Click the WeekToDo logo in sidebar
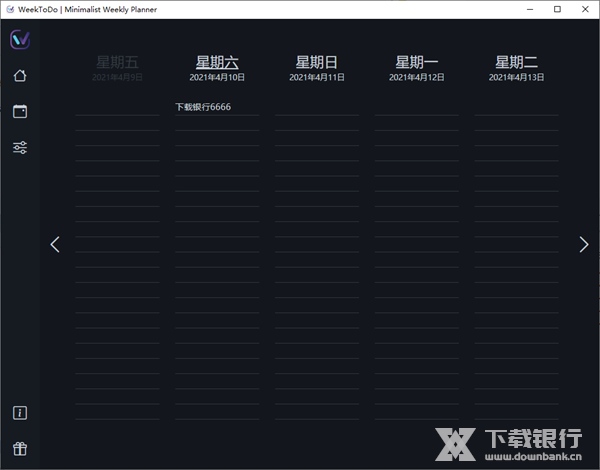 tap(20, 39)
